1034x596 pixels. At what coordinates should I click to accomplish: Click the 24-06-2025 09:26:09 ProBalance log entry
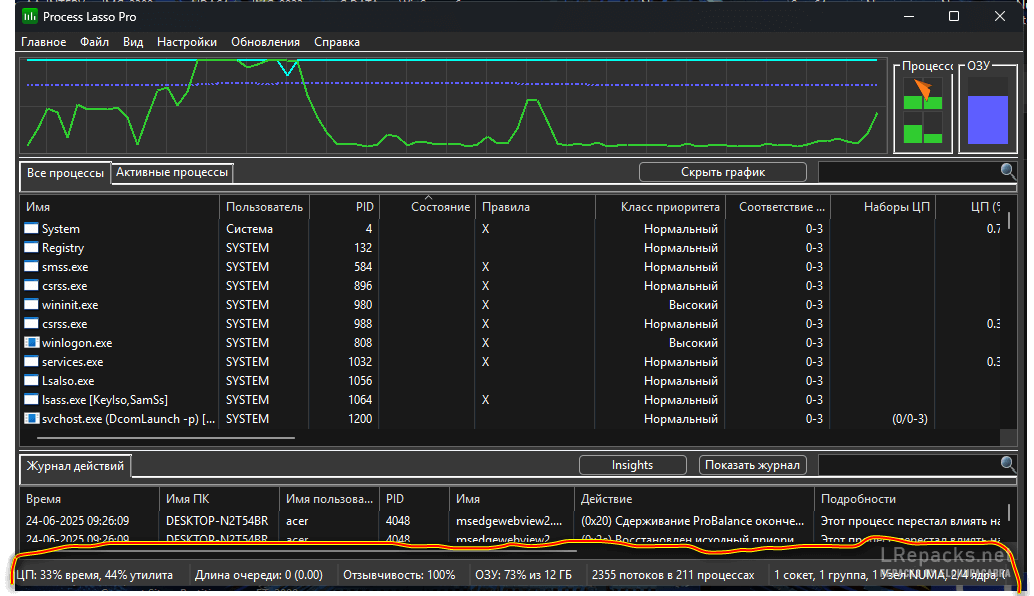(x=511, y=521)
